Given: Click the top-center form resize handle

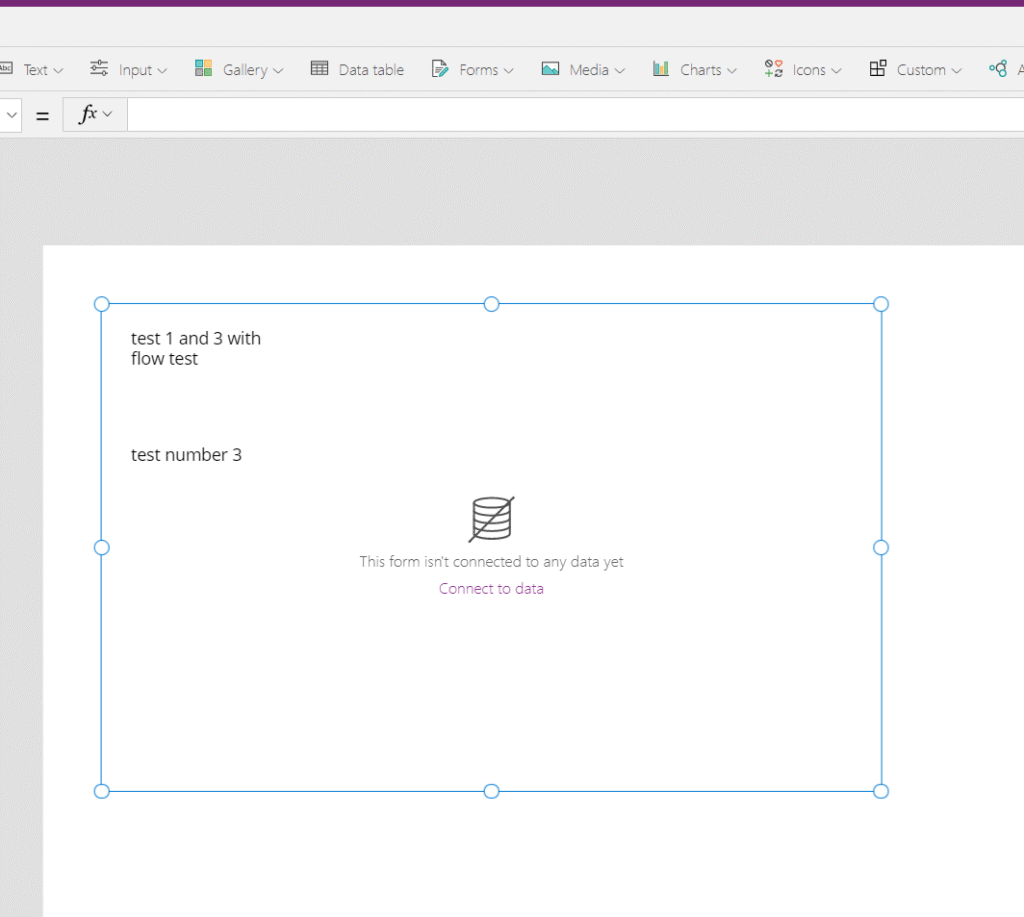Looking at the screenshot, I should (x=492, y=304).
